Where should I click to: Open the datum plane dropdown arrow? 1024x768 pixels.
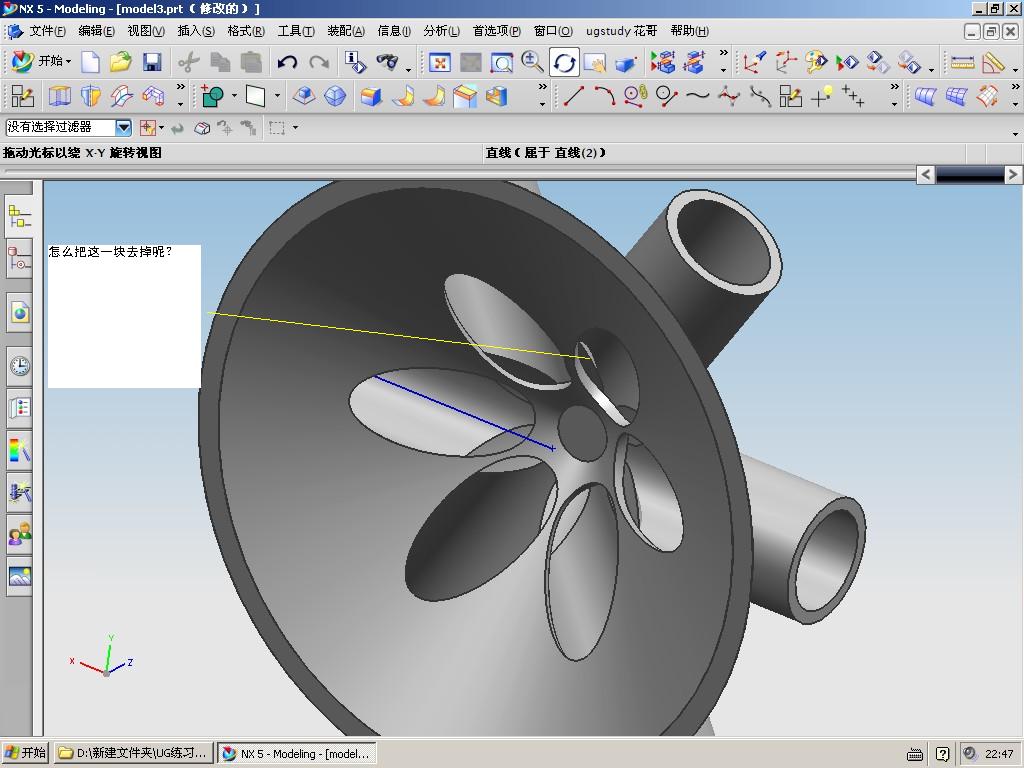(x=278, y=97)
